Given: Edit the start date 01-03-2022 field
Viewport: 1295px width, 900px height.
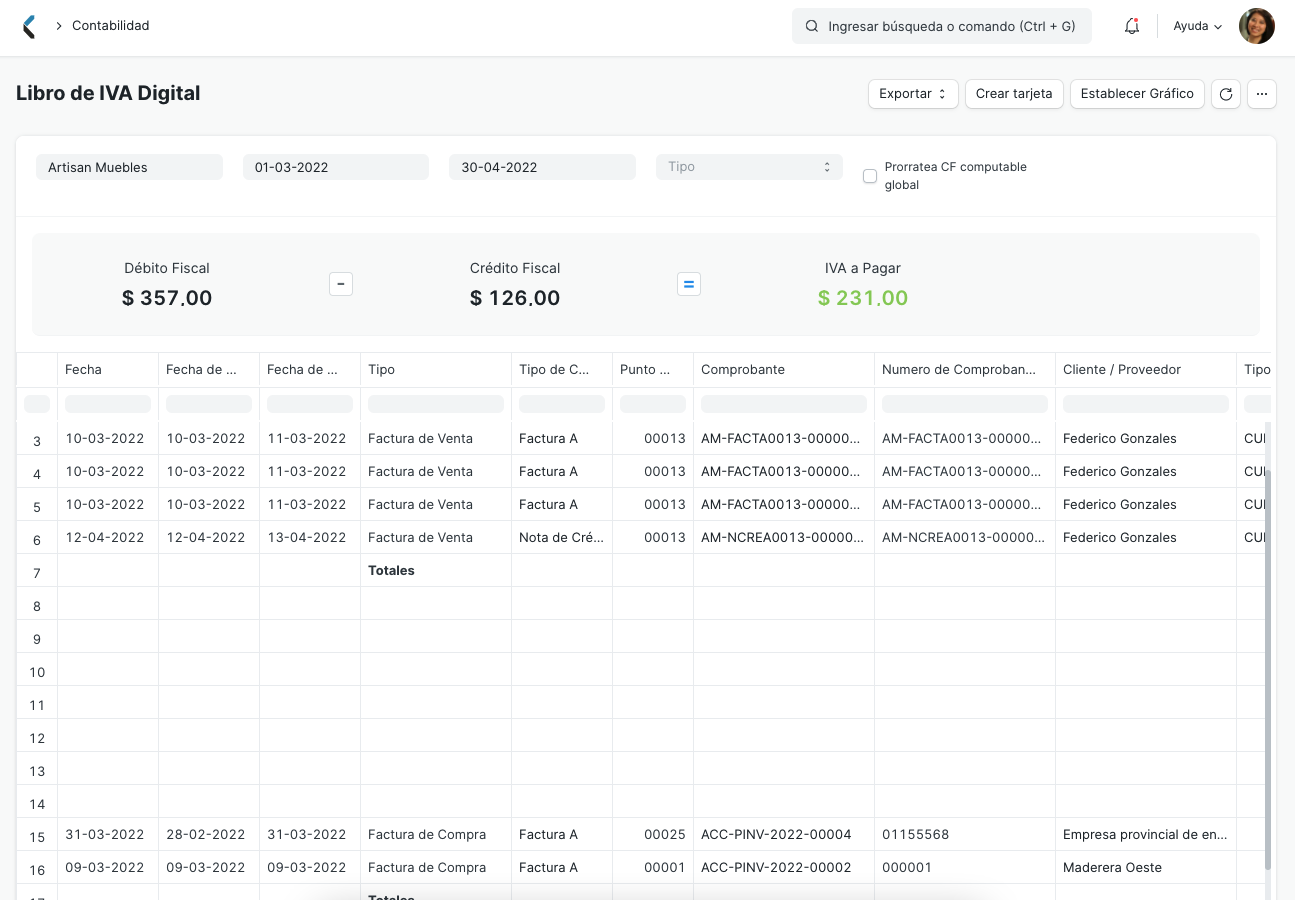Looking at the screenshot, I should (x=336, y=167).
